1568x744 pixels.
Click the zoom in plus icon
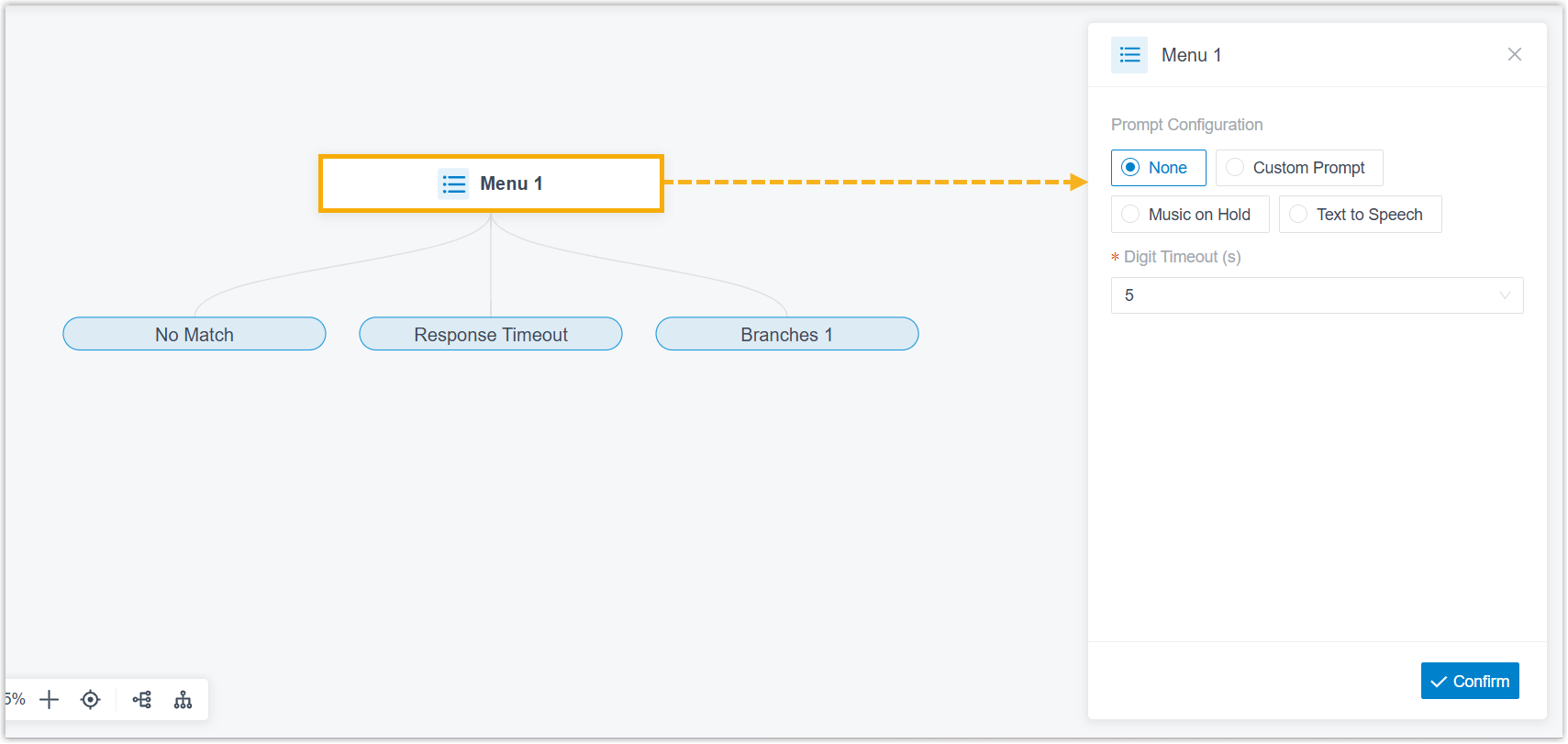click(50, 700)
